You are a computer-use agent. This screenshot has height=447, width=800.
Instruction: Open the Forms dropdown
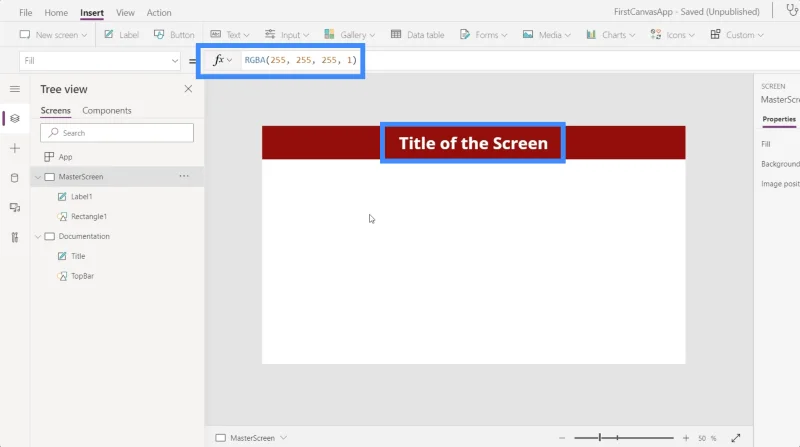[x=483, y=35]
